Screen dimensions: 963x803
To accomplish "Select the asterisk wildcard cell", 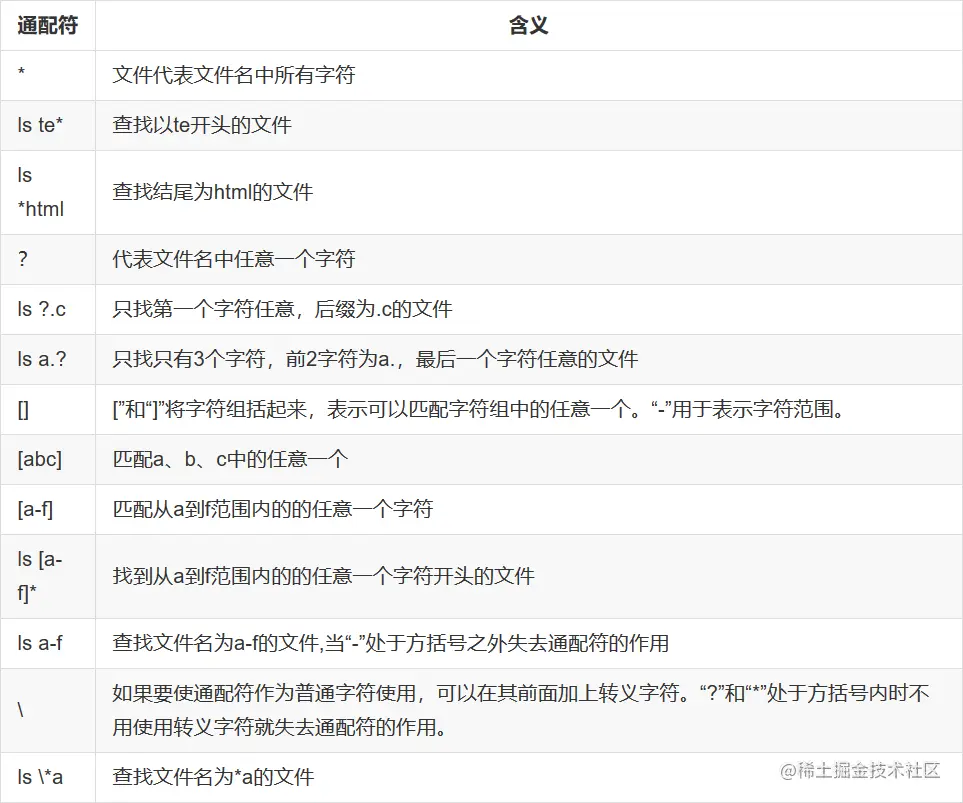I will click(48, 75).
